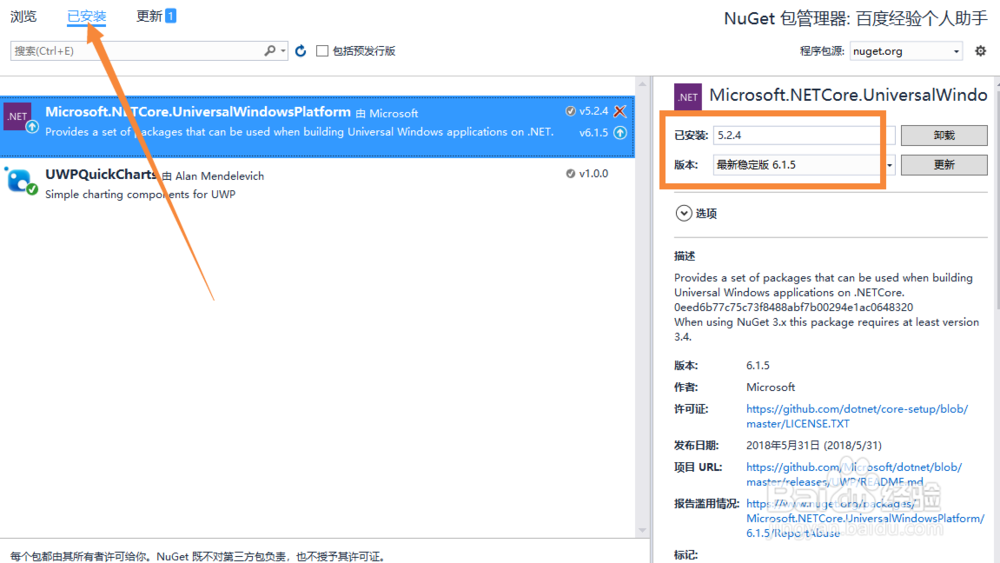Open the search options dropdown arrow
The height and width of the screenshot is (563, 1000).
(x=283, y=50)
